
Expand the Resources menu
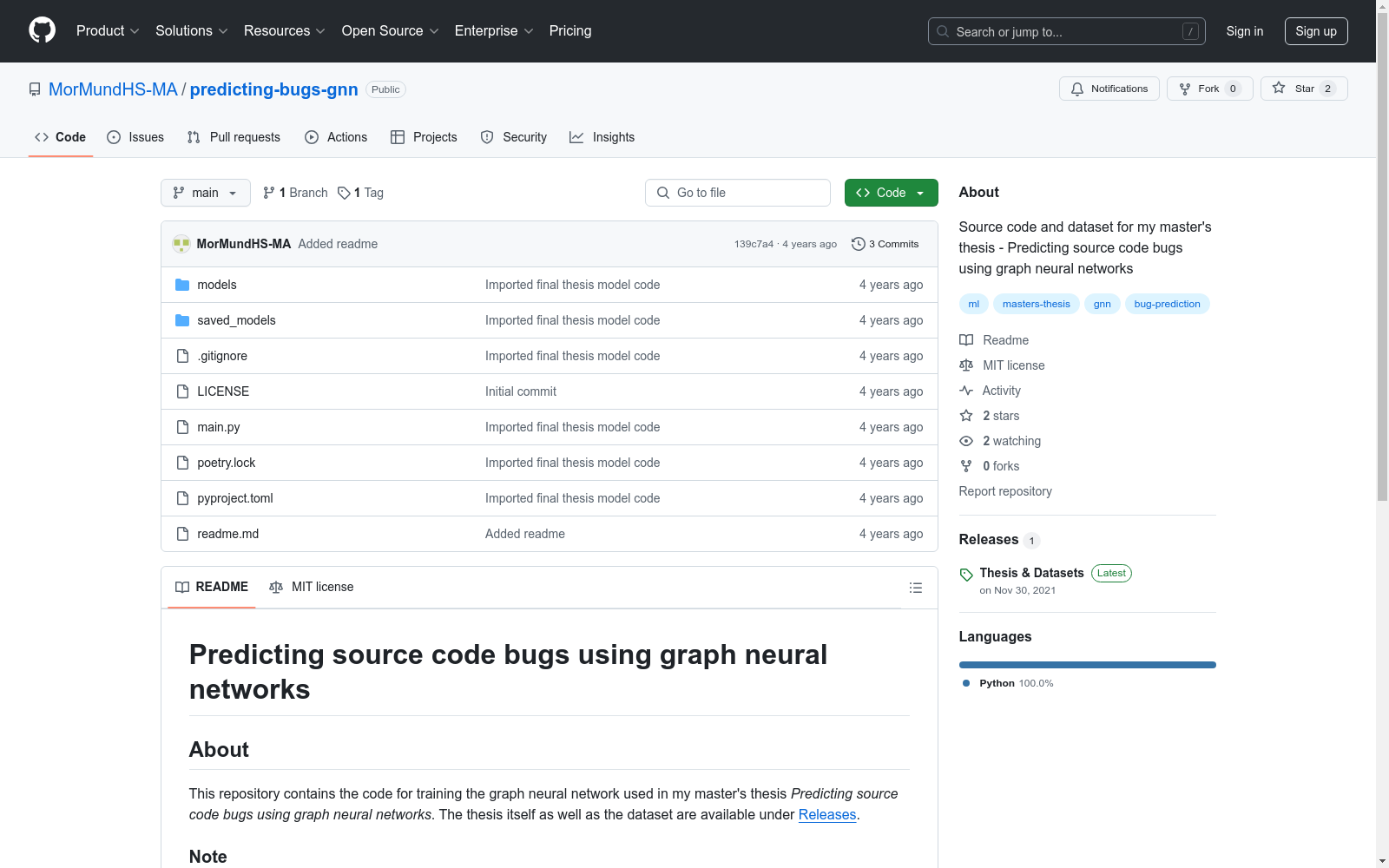[x=285, y=31]
